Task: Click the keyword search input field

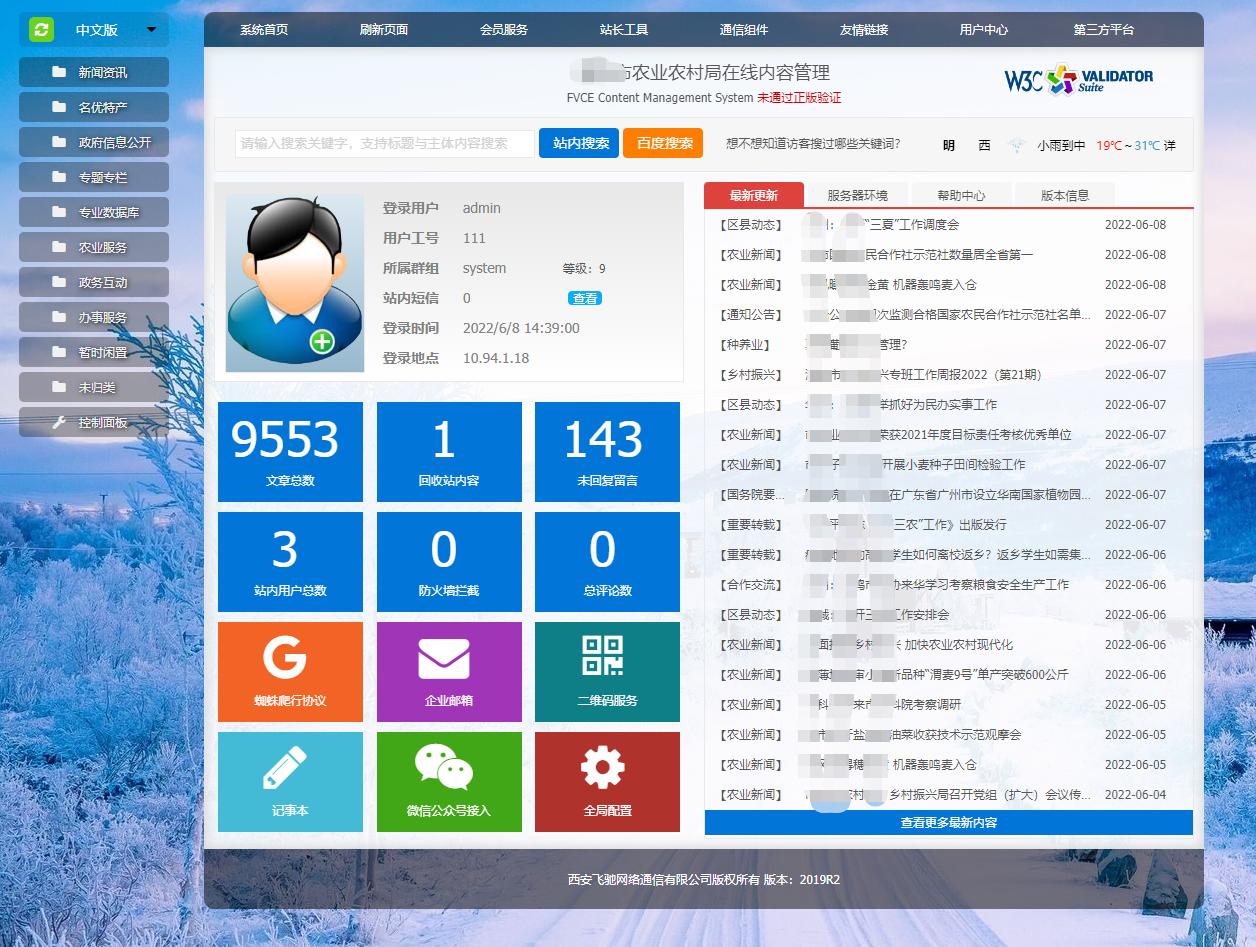Action: pyautogui.click(x=380, y=144)
